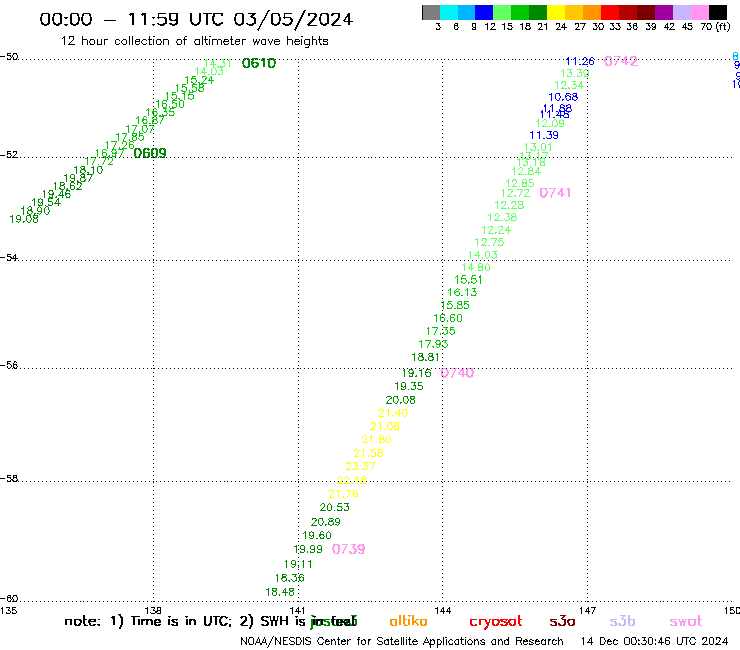This screenshot has width=740, height=650.
Task: Click the 18.36 wave height value
Action: [290, 578]
